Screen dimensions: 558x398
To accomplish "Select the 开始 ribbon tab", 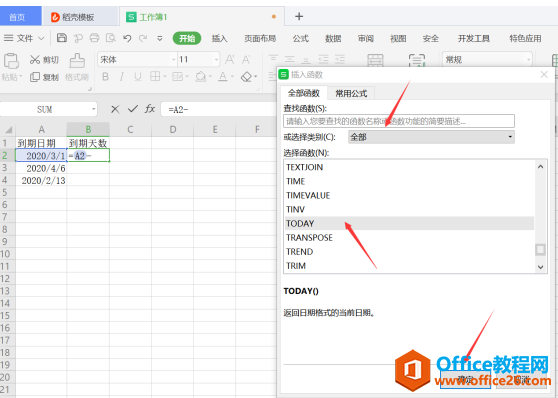I will pyautogui.click(x=187, y=38).
